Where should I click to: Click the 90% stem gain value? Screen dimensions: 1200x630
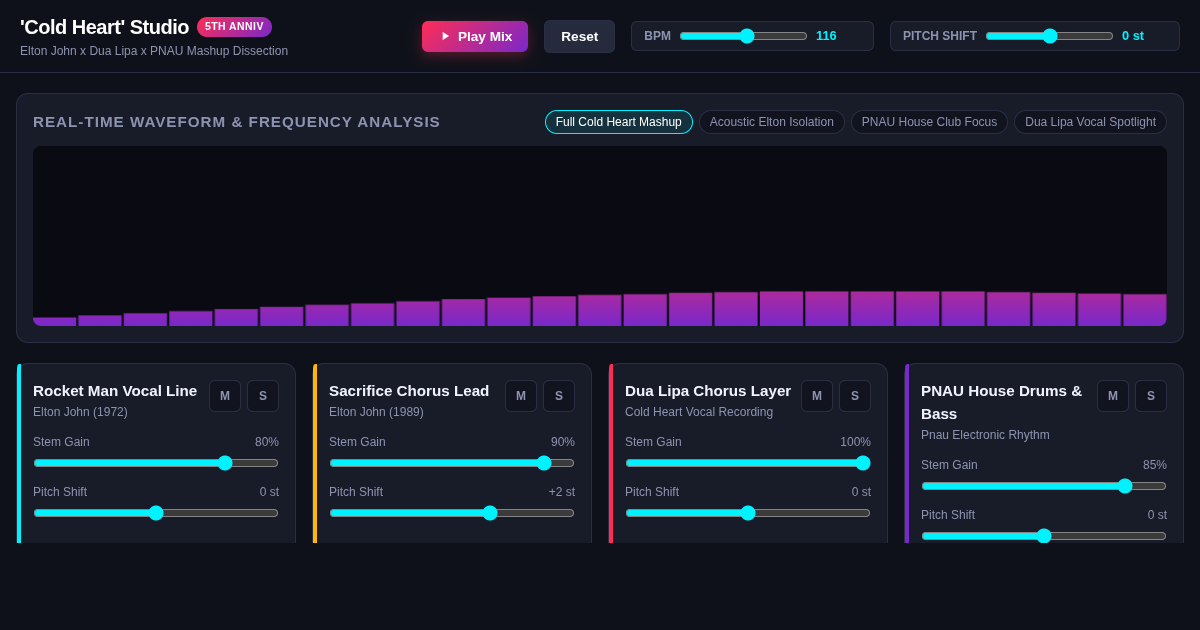[x=563, y=442]
